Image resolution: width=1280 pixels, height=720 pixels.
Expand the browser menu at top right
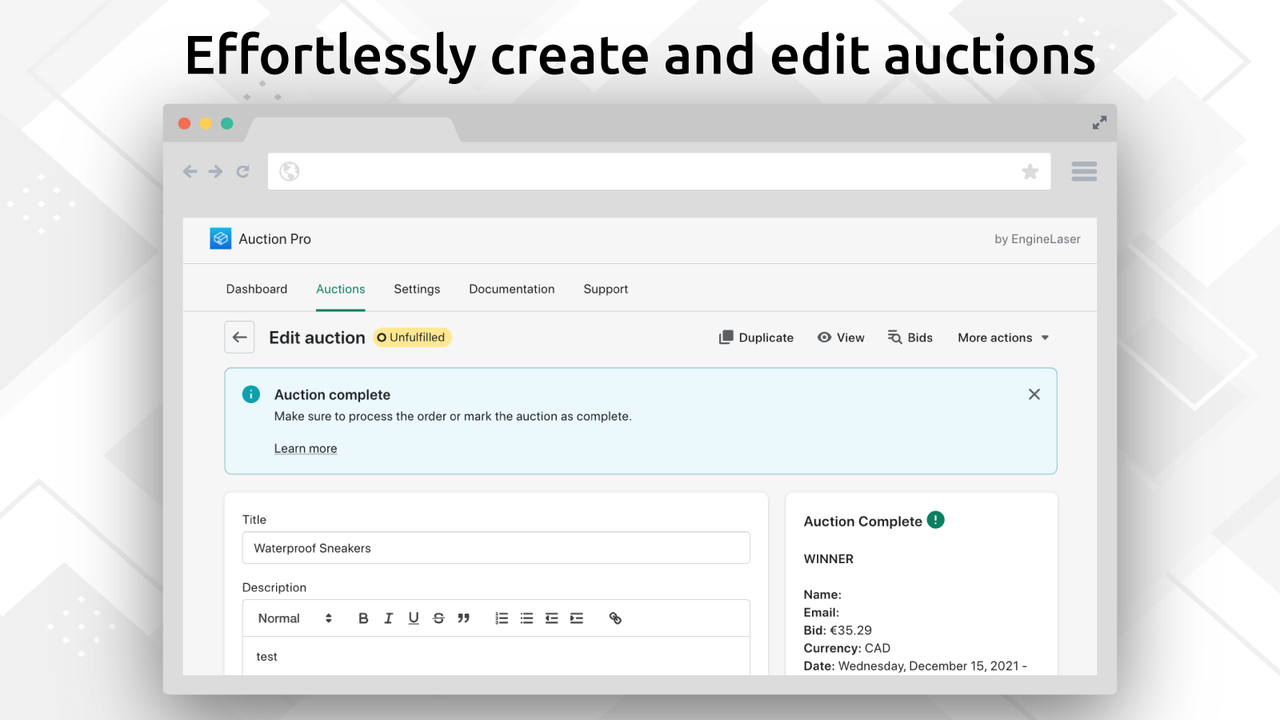click(1083, 171)
